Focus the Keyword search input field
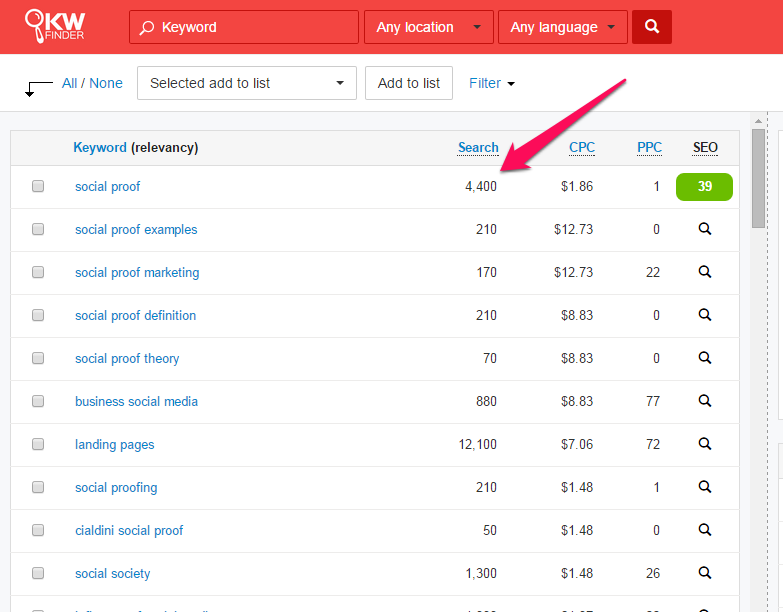This screenshot has width=783, height=612. tap(254, 27)
